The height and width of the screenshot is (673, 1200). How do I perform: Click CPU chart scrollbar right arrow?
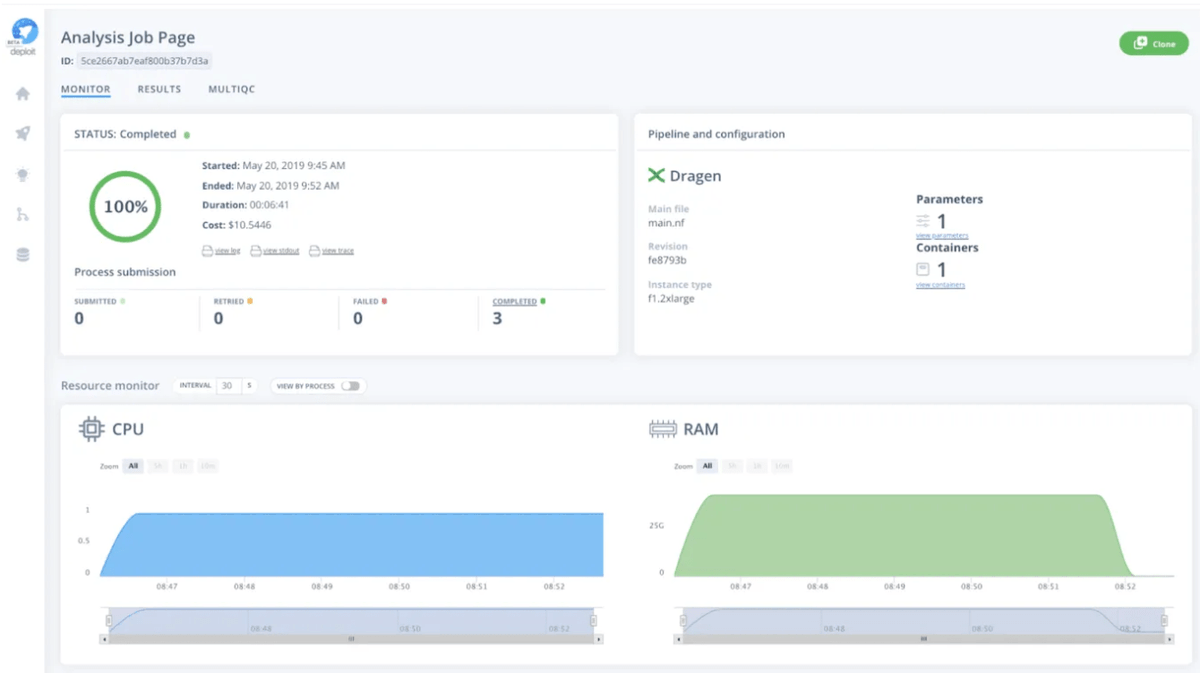click(599, 638)
